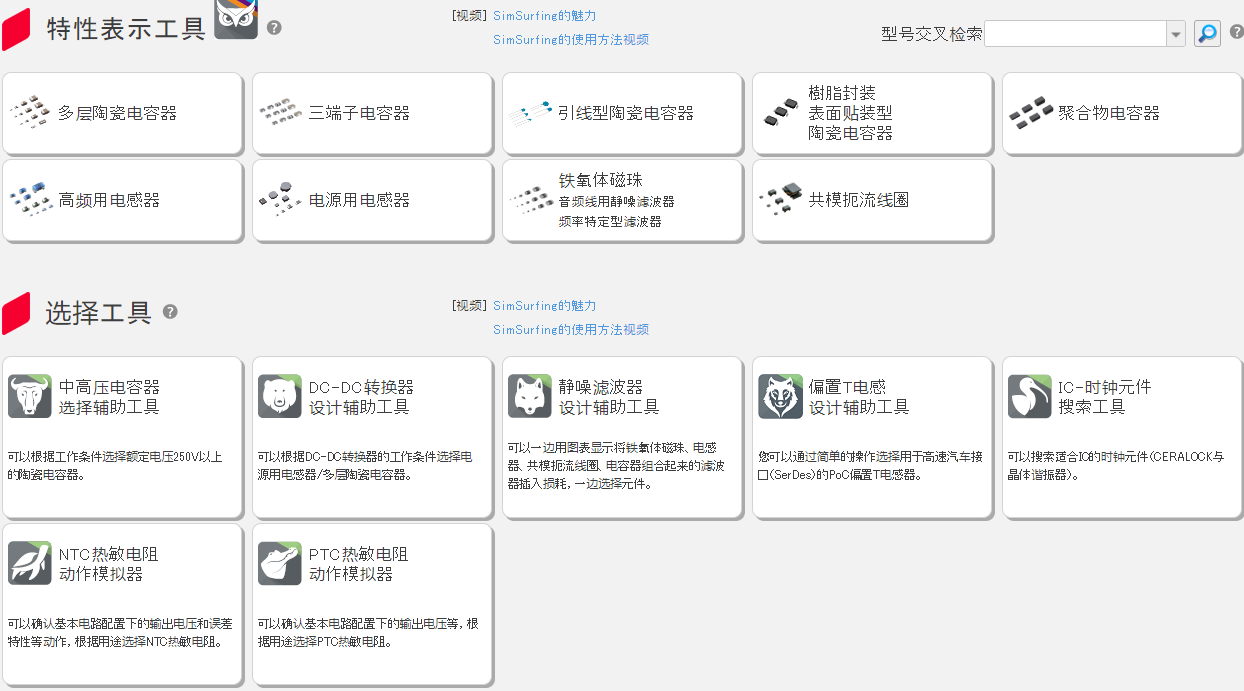Select the 聚合物电容器 category
This screenshot has width=1244, height=691.
(x=1120, y=112)
